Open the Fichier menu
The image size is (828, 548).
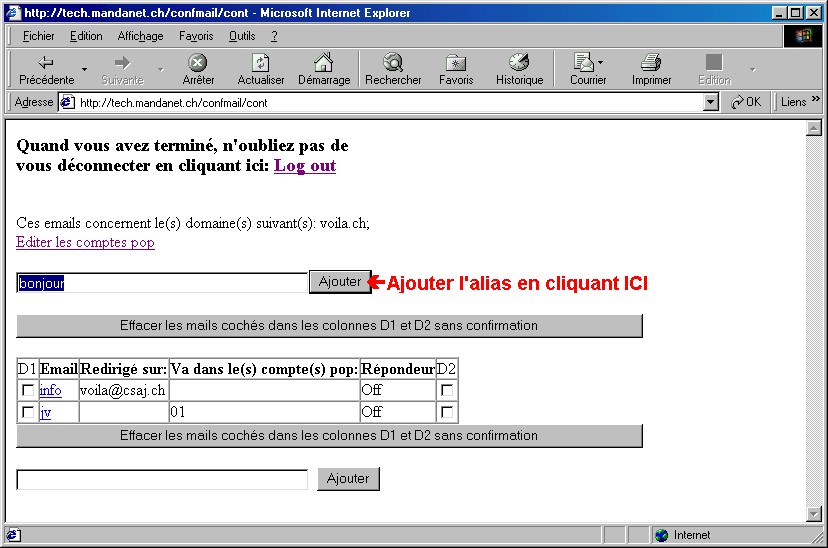(x=39, y=36)
